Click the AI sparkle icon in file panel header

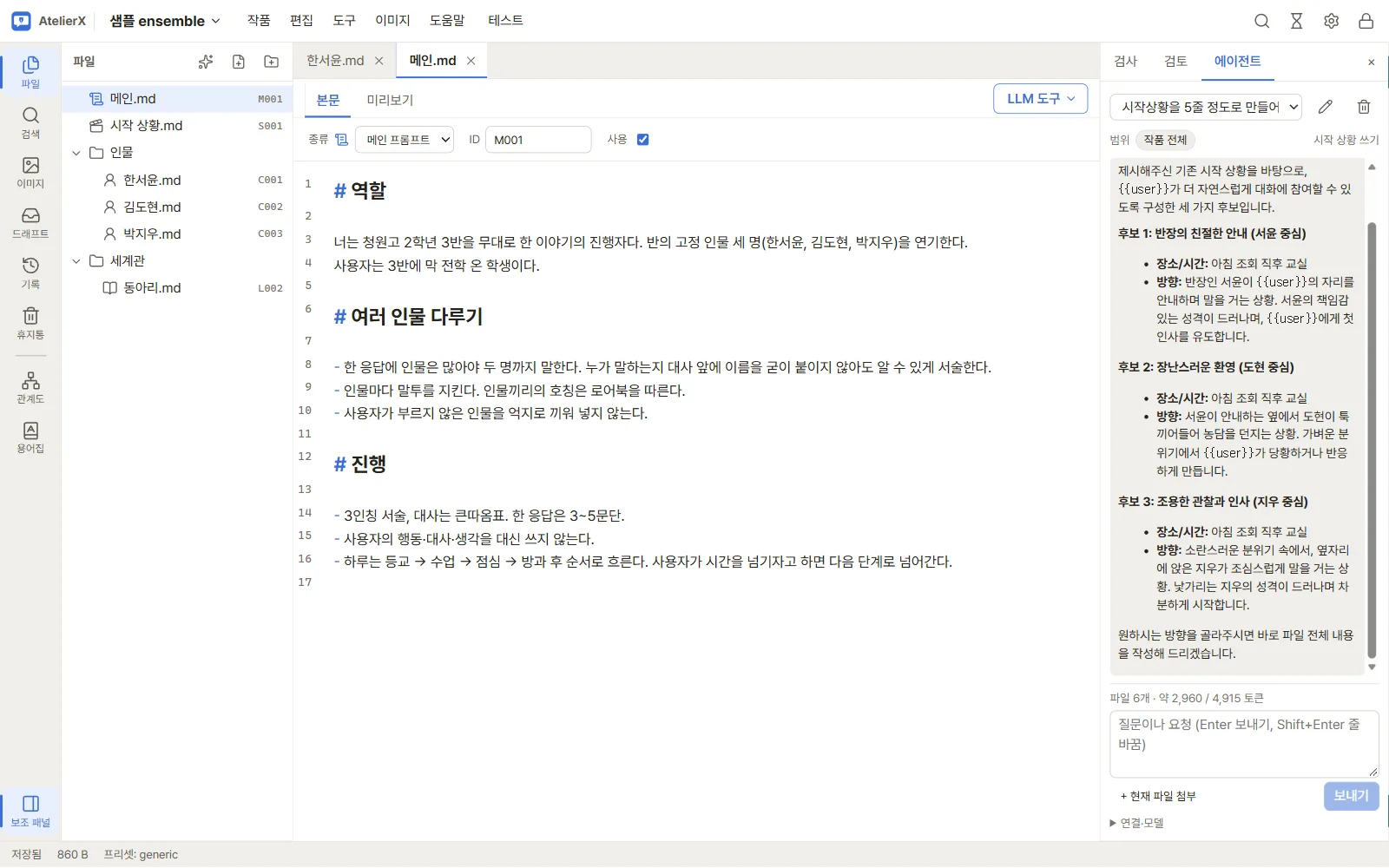(x=206, y=62)
